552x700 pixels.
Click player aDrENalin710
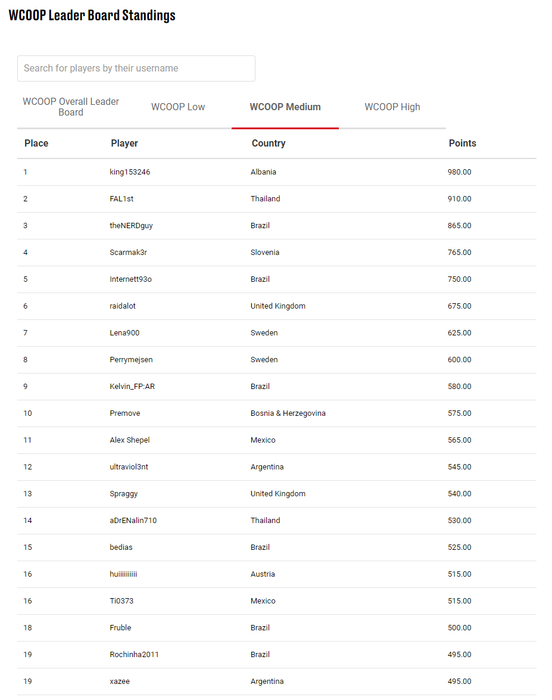point(133,520)
